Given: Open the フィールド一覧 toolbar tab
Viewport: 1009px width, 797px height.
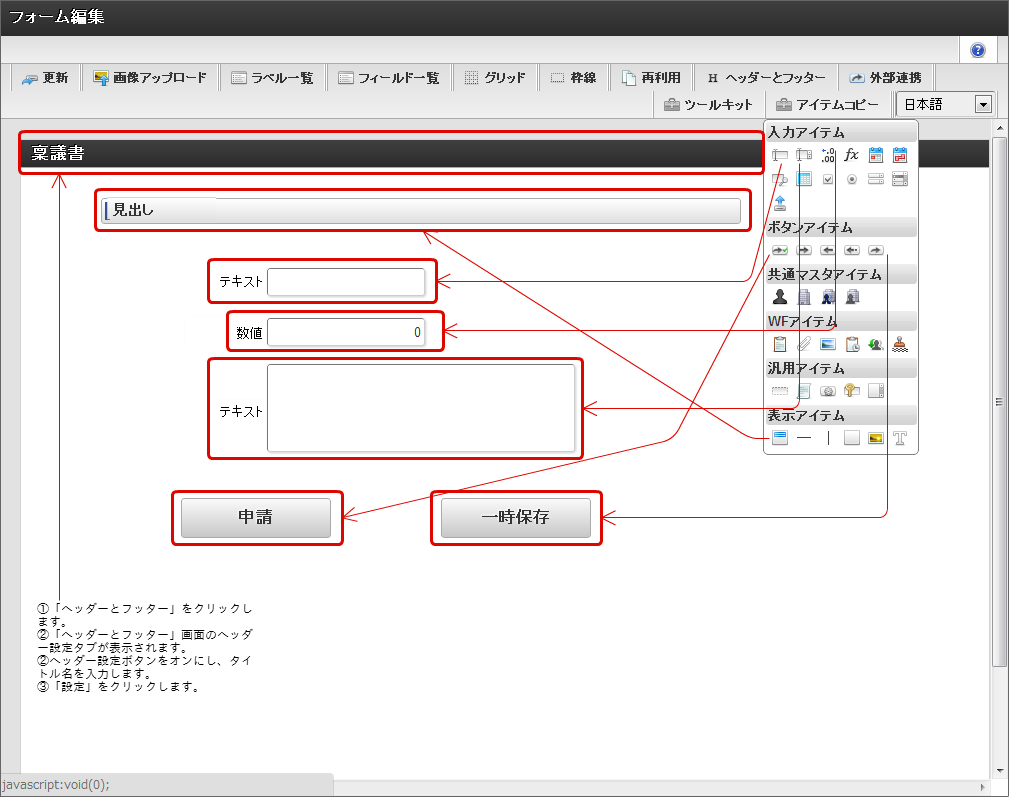Looking at the screenshot, I should 389,78.
